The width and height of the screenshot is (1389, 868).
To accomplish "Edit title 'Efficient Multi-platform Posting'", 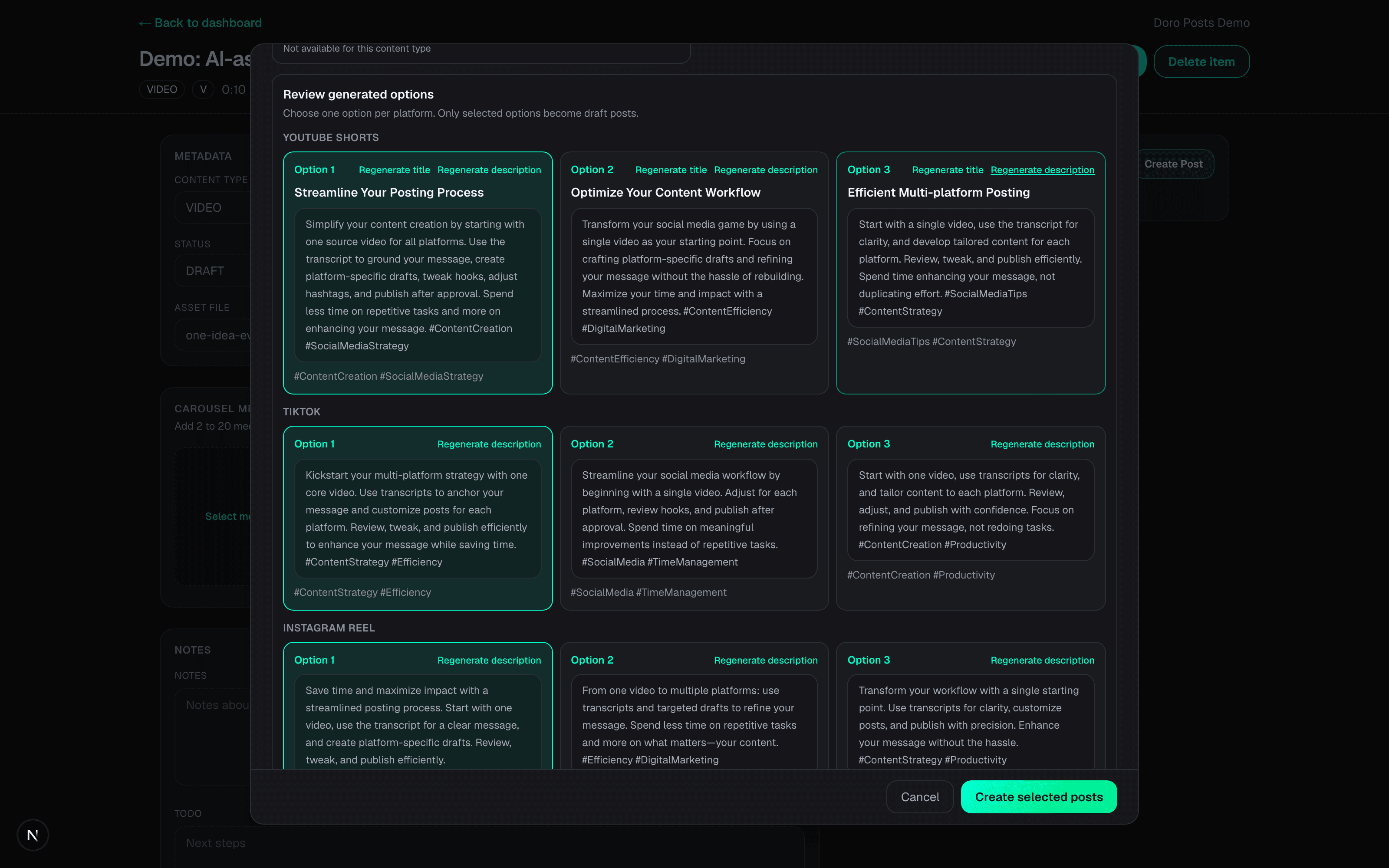I will coord(938,193).
